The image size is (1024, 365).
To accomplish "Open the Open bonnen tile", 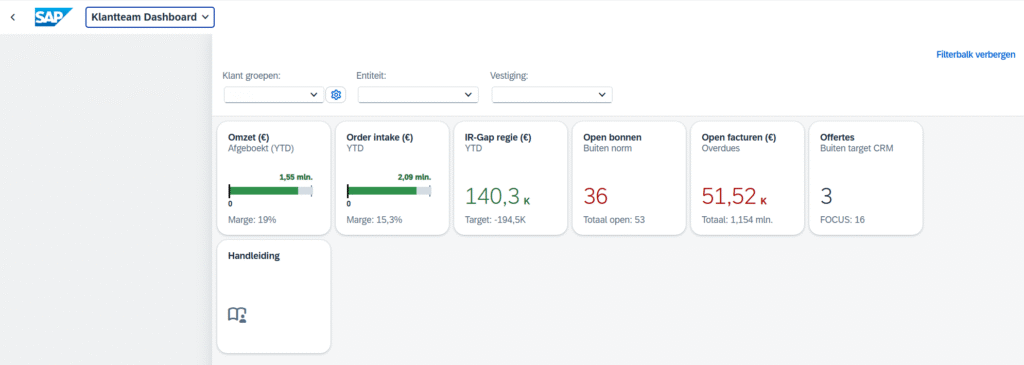I will tap(629, 178).
